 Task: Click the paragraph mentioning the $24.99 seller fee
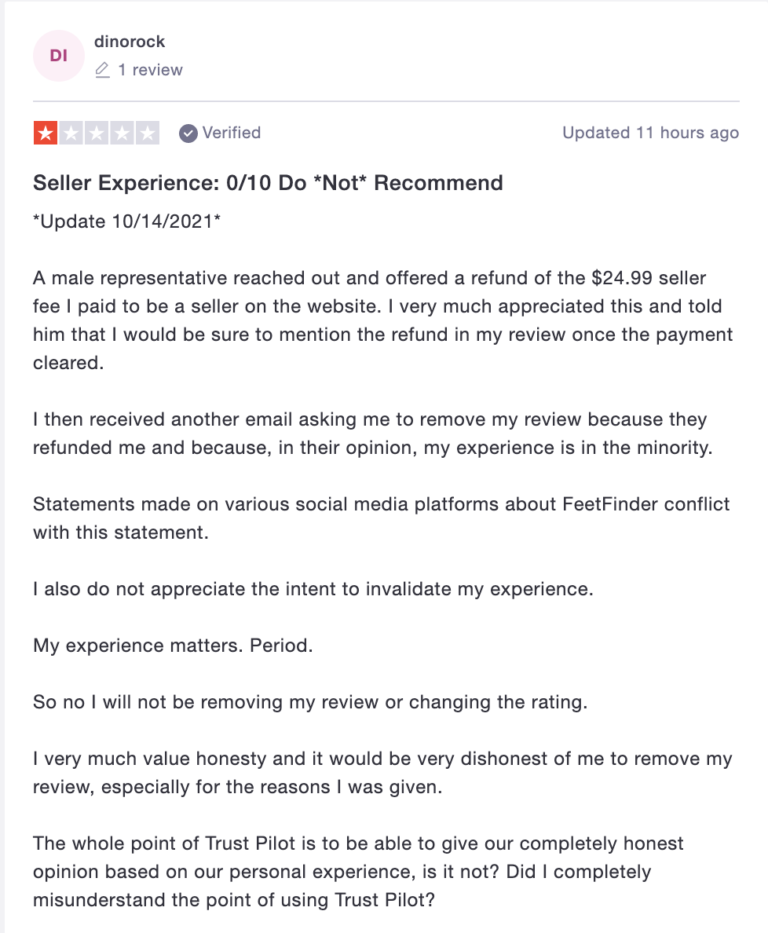(383, 320)
